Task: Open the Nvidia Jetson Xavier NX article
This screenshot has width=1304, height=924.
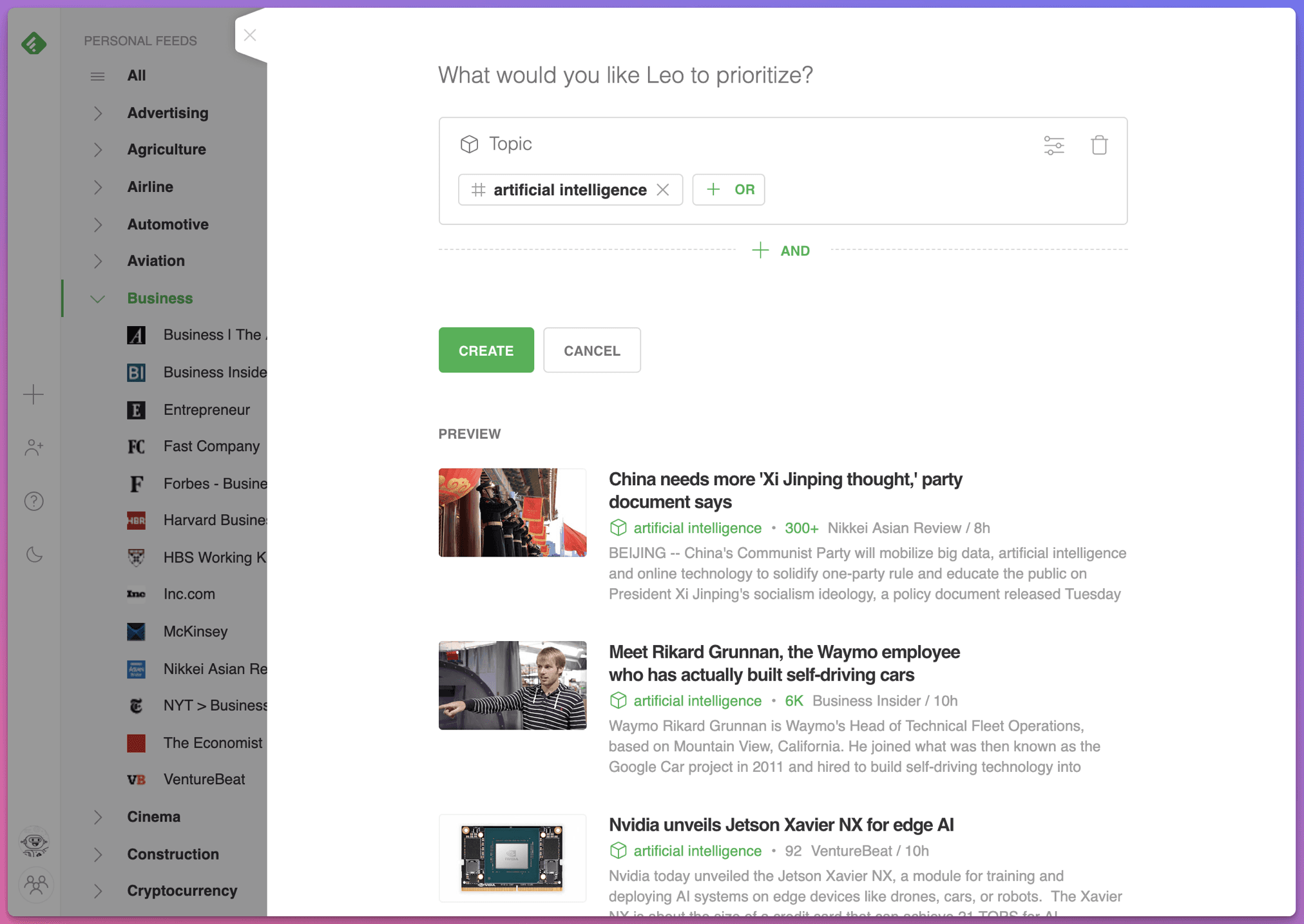Action: (x=781, y=825)
